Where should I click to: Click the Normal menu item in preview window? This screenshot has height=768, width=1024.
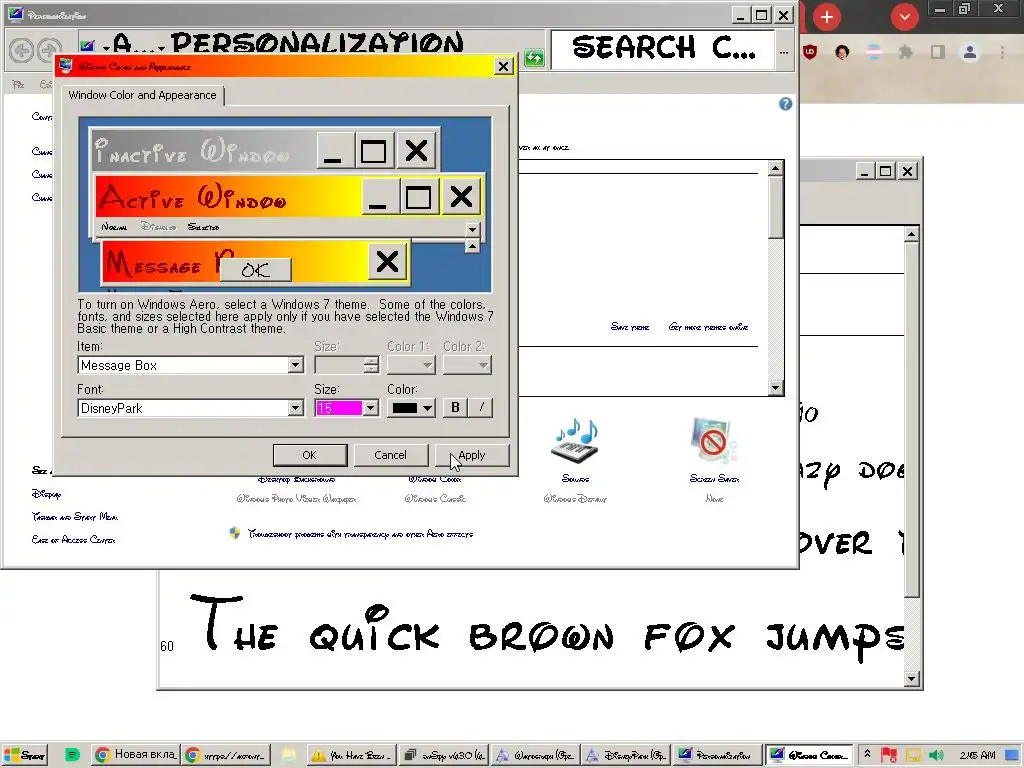[114, 227]
